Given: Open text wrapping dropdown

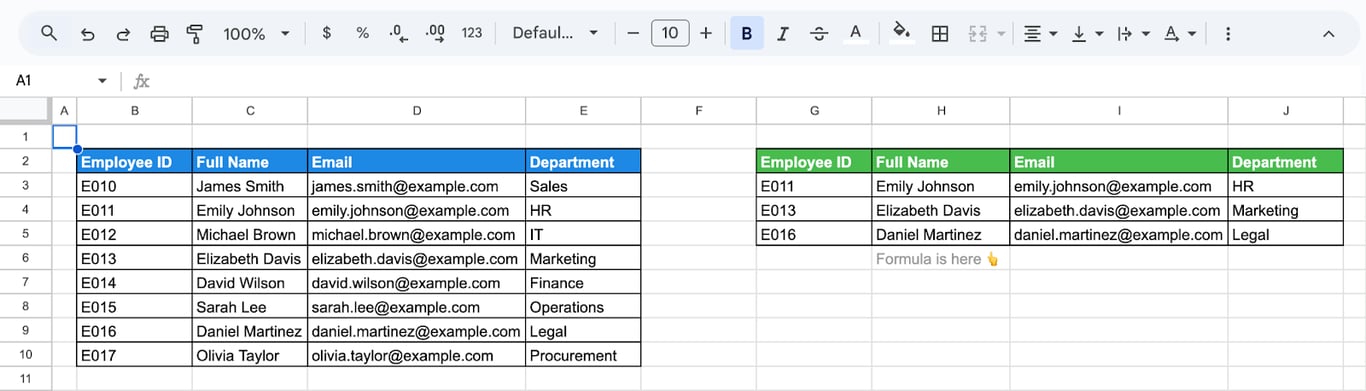Looking at the screenshot, I should pyautogui.click(x=1133, y=33).
